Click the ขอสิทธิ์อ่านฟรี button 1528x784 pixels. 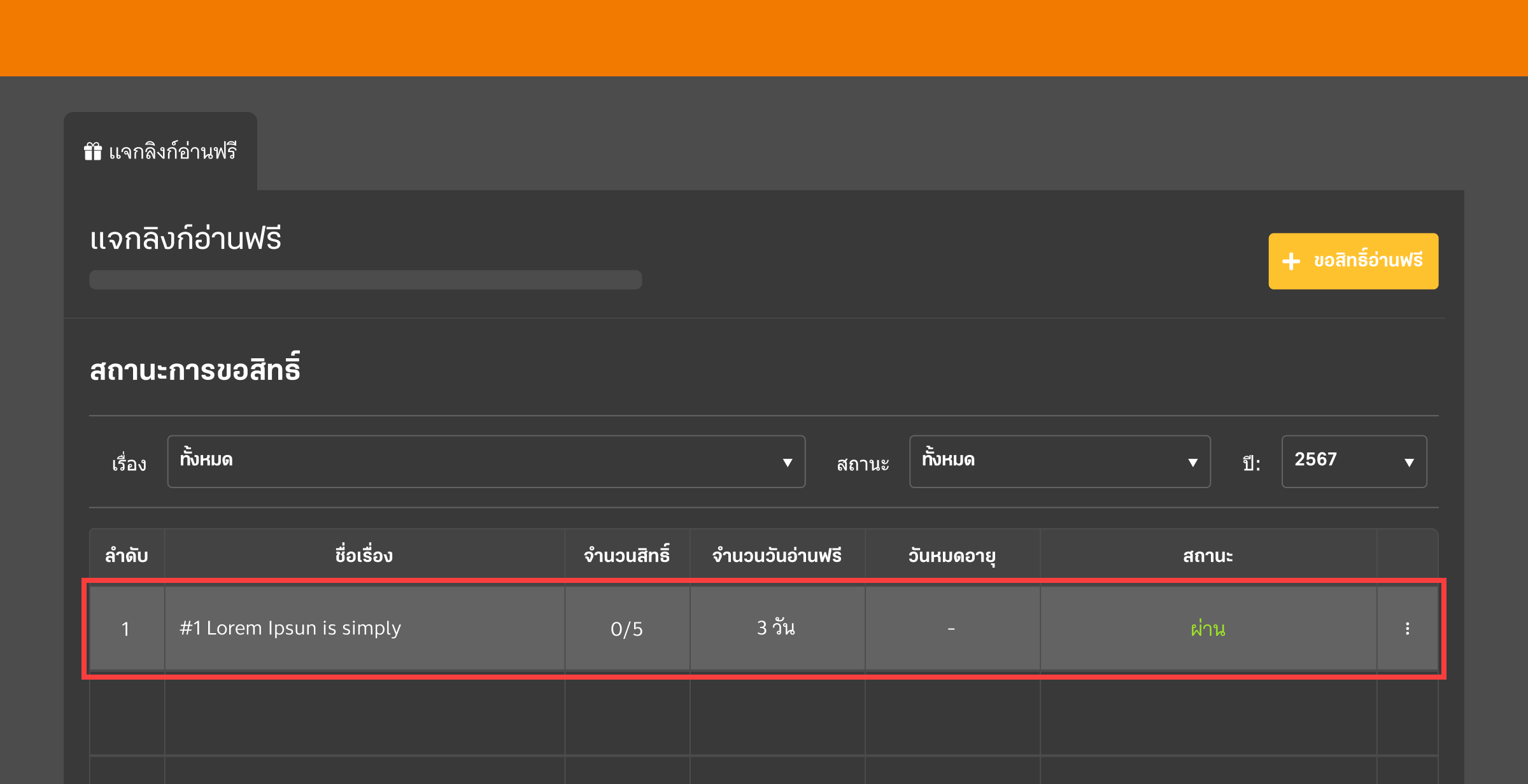tap(1353, 261)
